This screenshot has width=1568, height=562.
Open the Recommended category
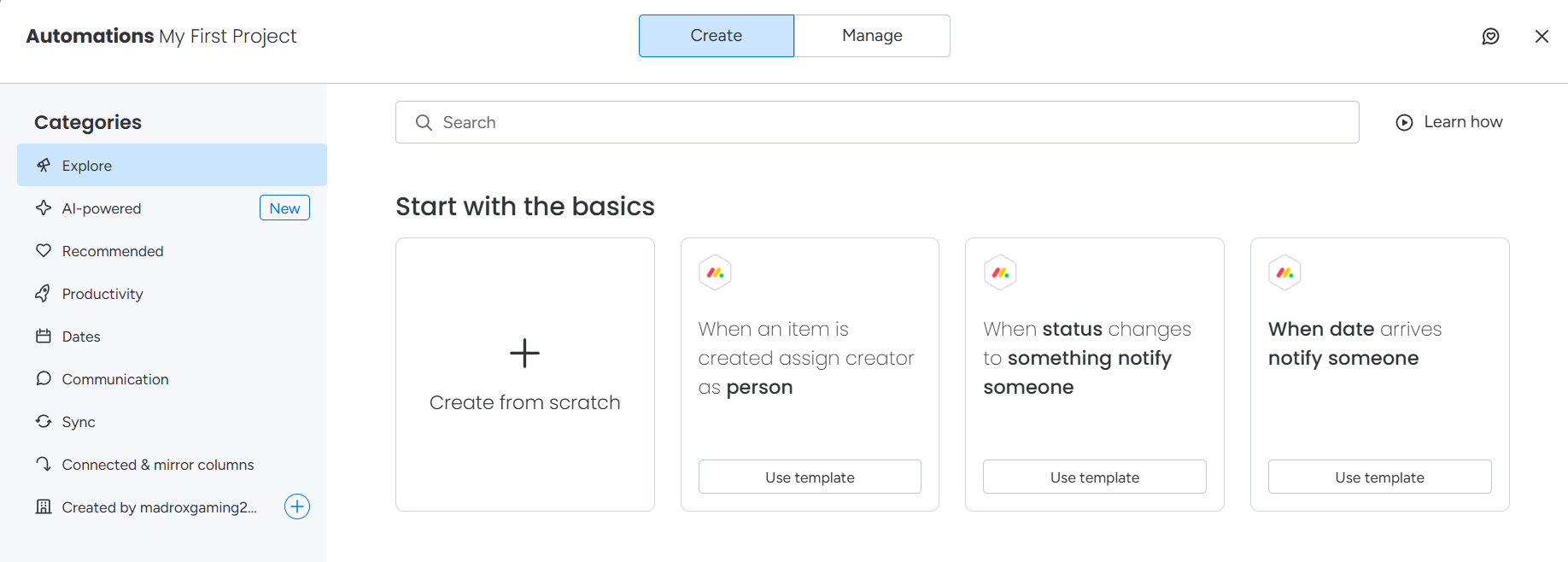[x=172, y=250]
